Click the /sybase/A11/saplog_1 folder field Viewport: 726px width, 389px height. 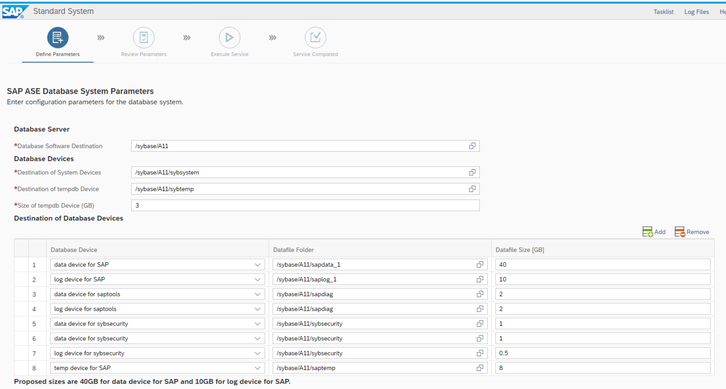click(380, 279)
